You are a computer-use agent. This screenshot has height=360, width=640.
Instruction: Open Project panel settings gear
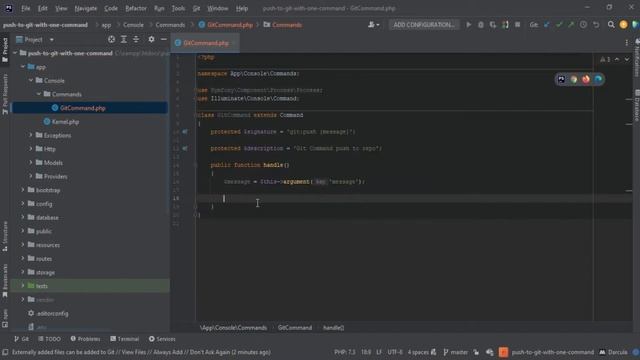[151, 39]
